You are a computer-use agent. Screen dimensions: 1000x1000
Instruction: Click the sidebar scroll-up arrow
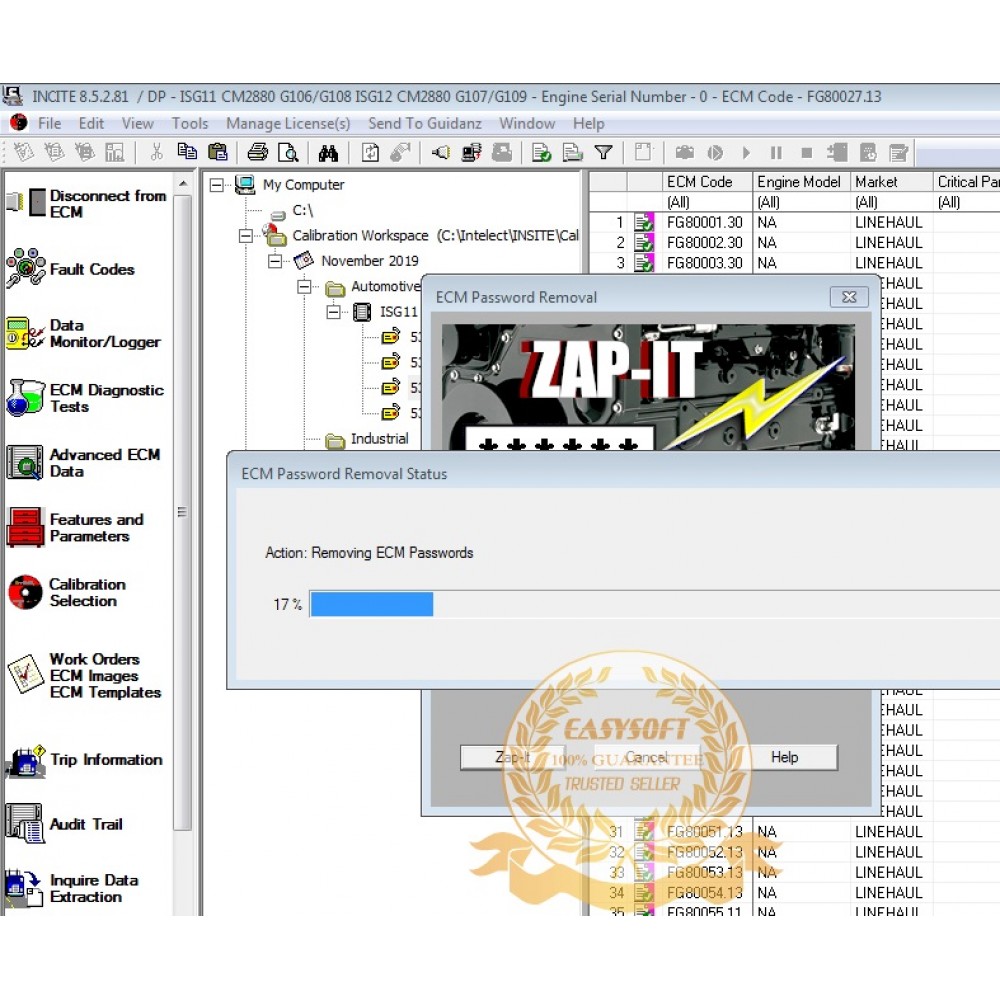[x=183, y=184]
